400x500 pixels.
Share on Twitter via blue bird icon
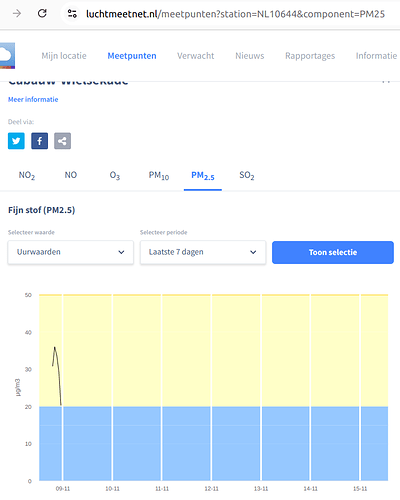[16, 141]
